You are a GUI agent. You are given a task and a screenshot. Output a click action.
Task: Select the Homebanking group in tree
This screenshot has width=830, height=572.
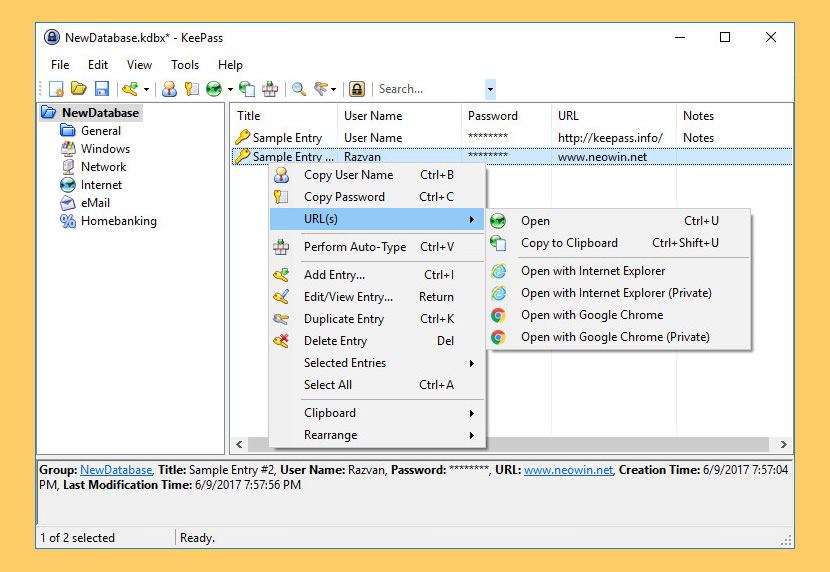click(119, 221)
